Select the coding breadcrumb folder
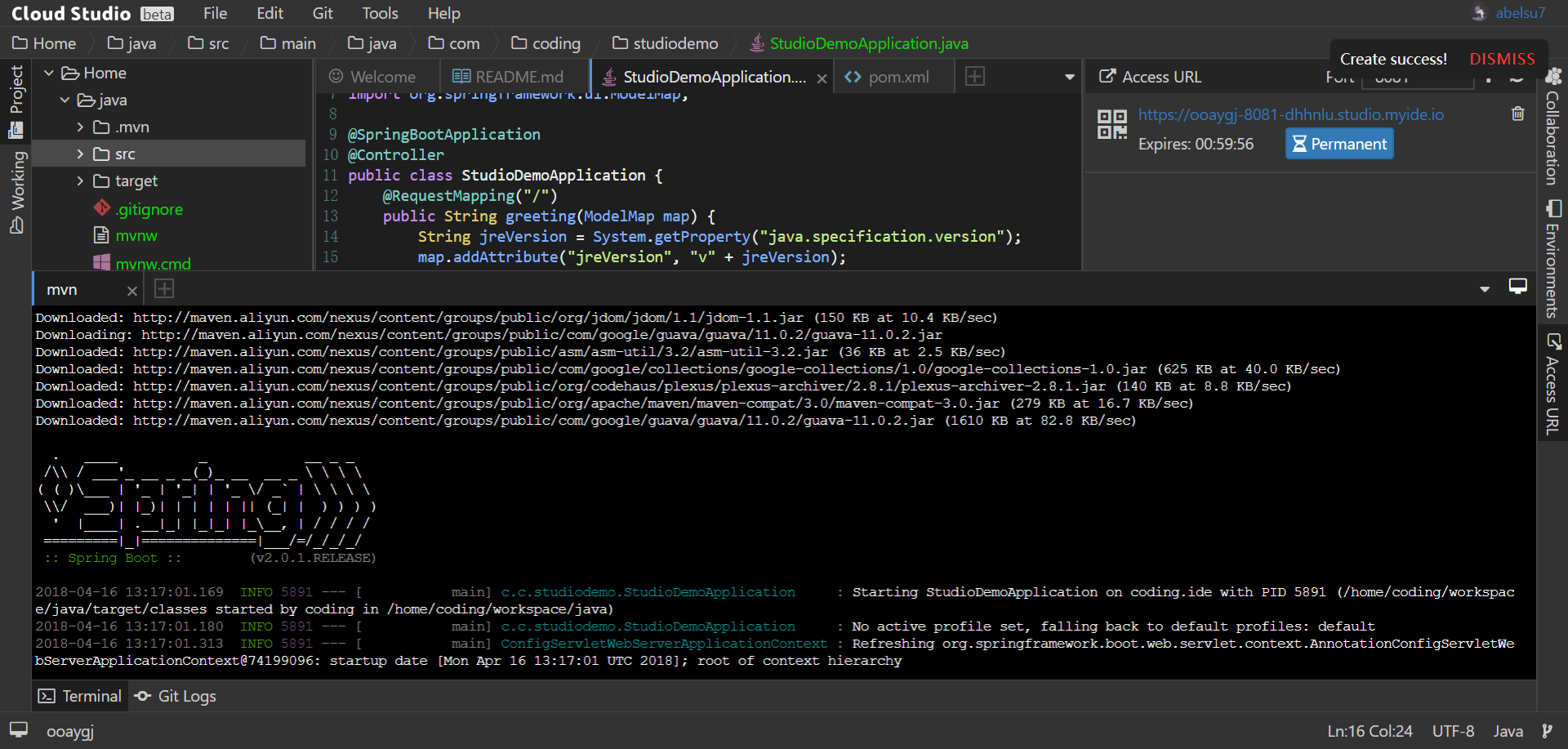 tap(546, 43)
